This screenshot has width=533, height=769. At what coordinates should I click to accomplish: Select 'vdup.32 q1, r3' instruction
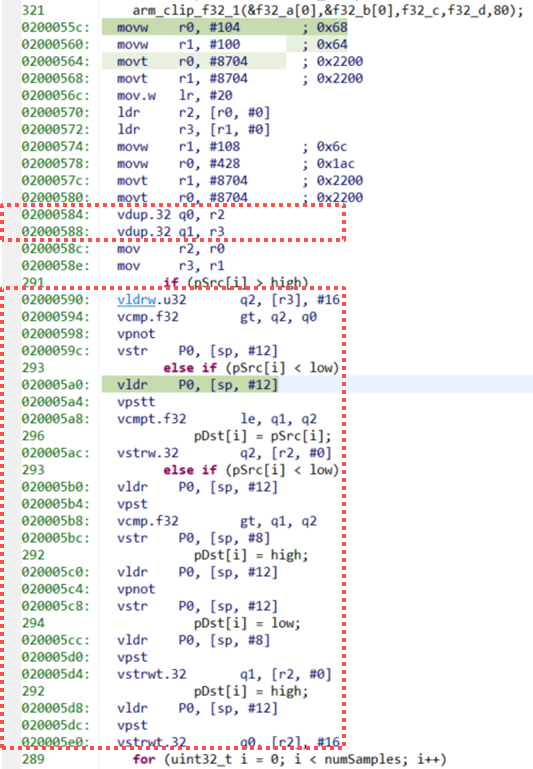coord(171,231)
